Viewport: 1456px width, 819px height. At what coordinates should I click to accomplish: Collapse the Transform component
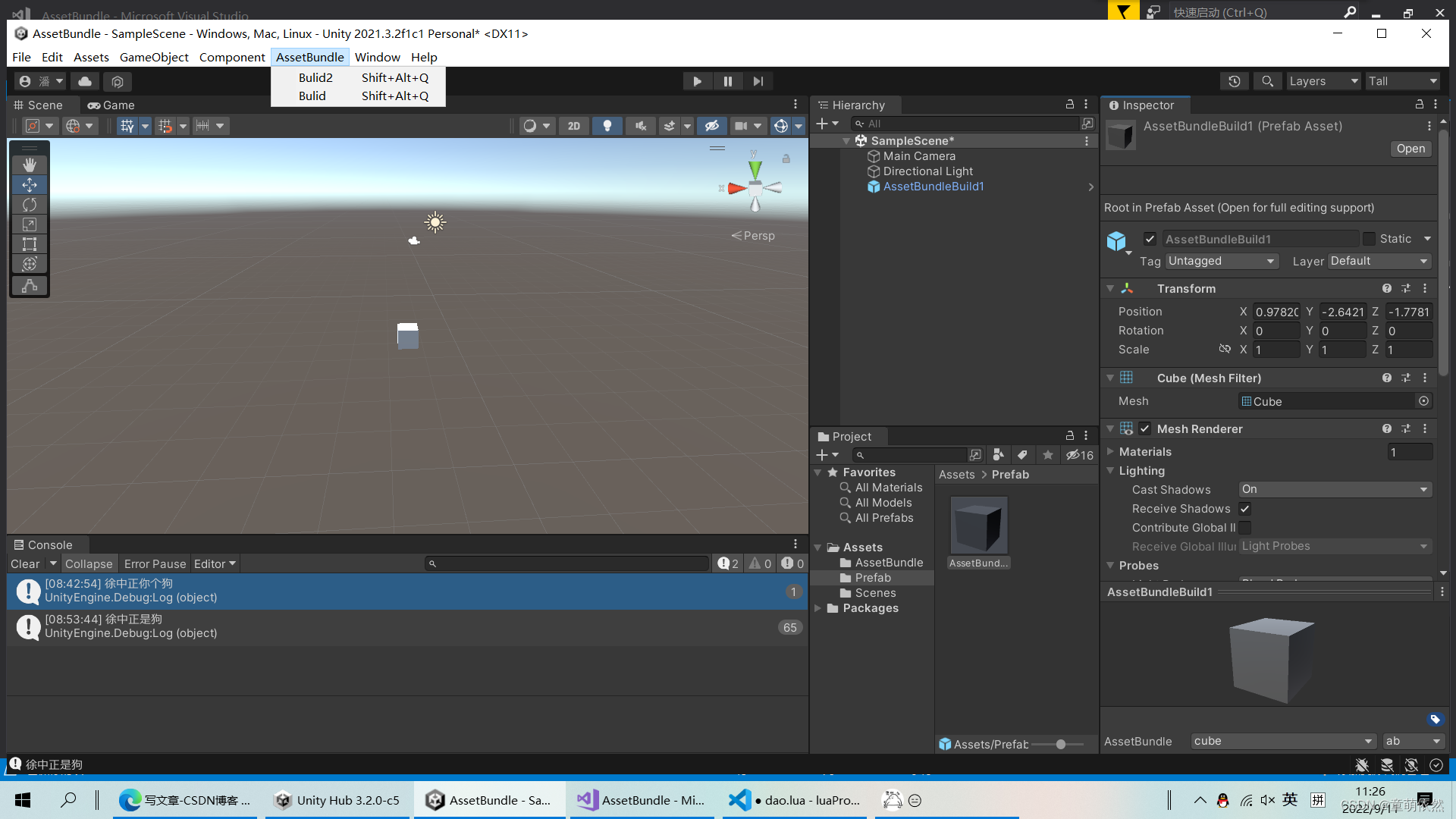1110,289
